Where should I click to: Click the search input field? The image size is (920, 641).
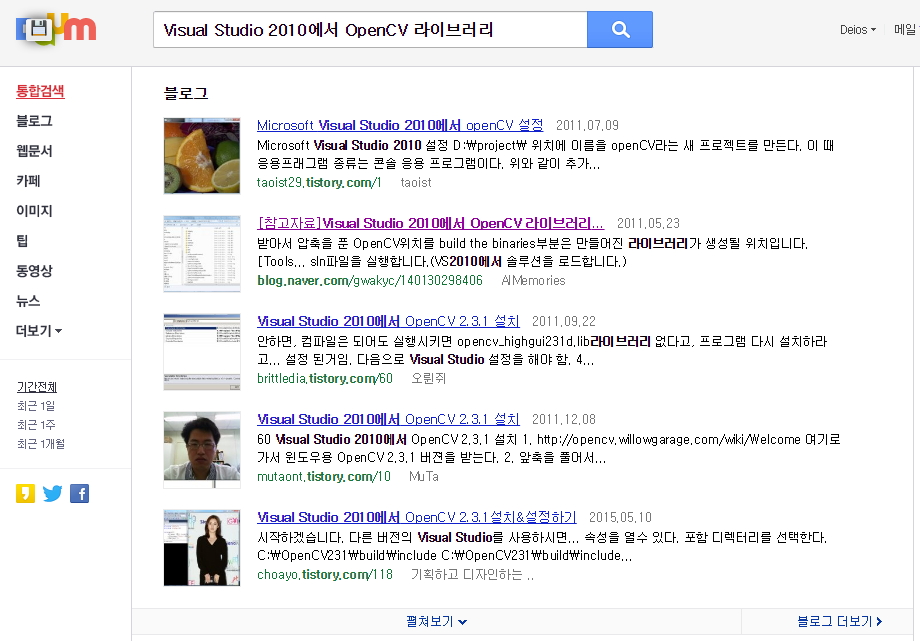pos(370,29)
